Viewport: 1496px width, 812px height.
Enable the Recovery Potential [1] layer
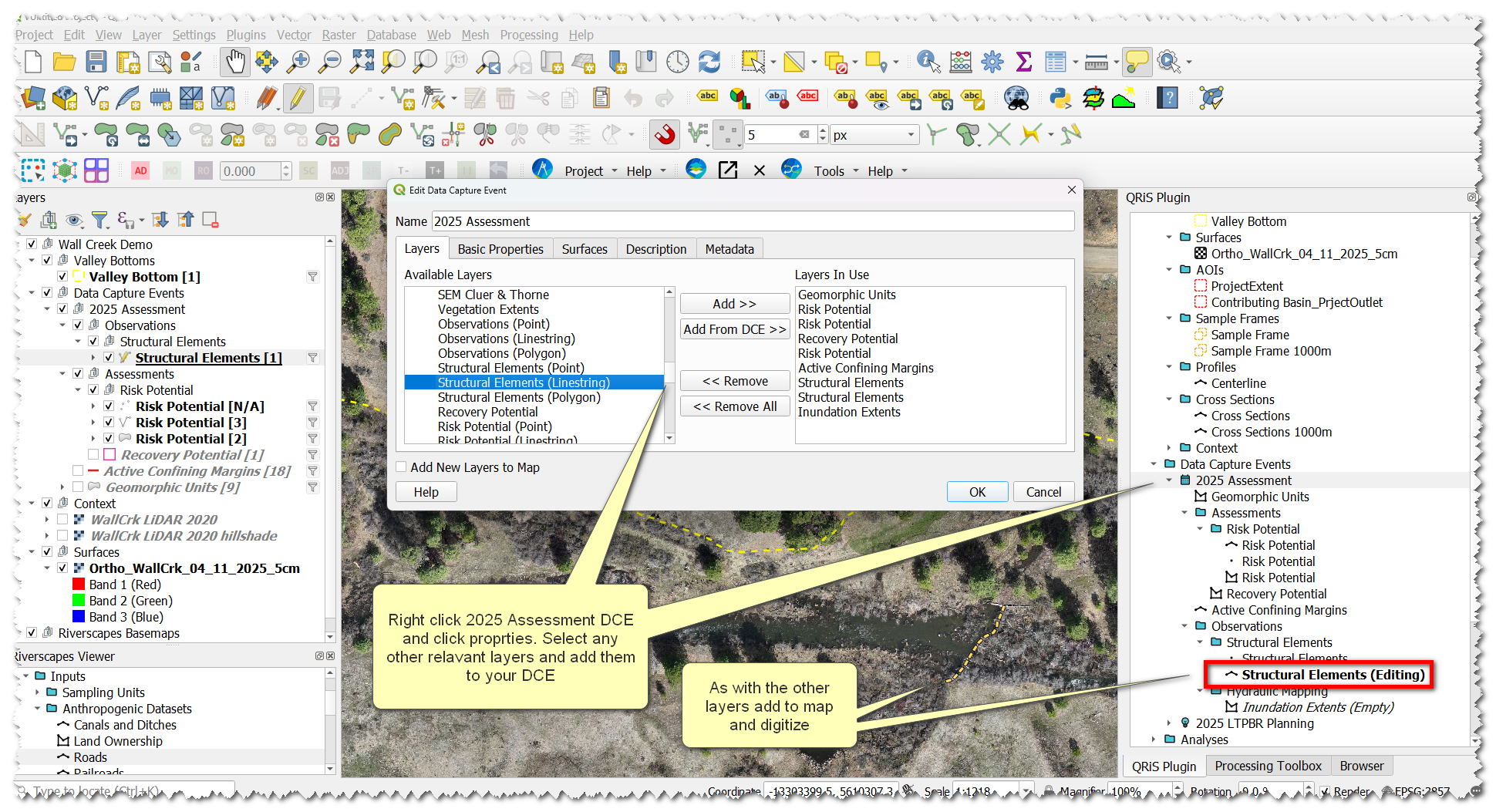point(93,455)
